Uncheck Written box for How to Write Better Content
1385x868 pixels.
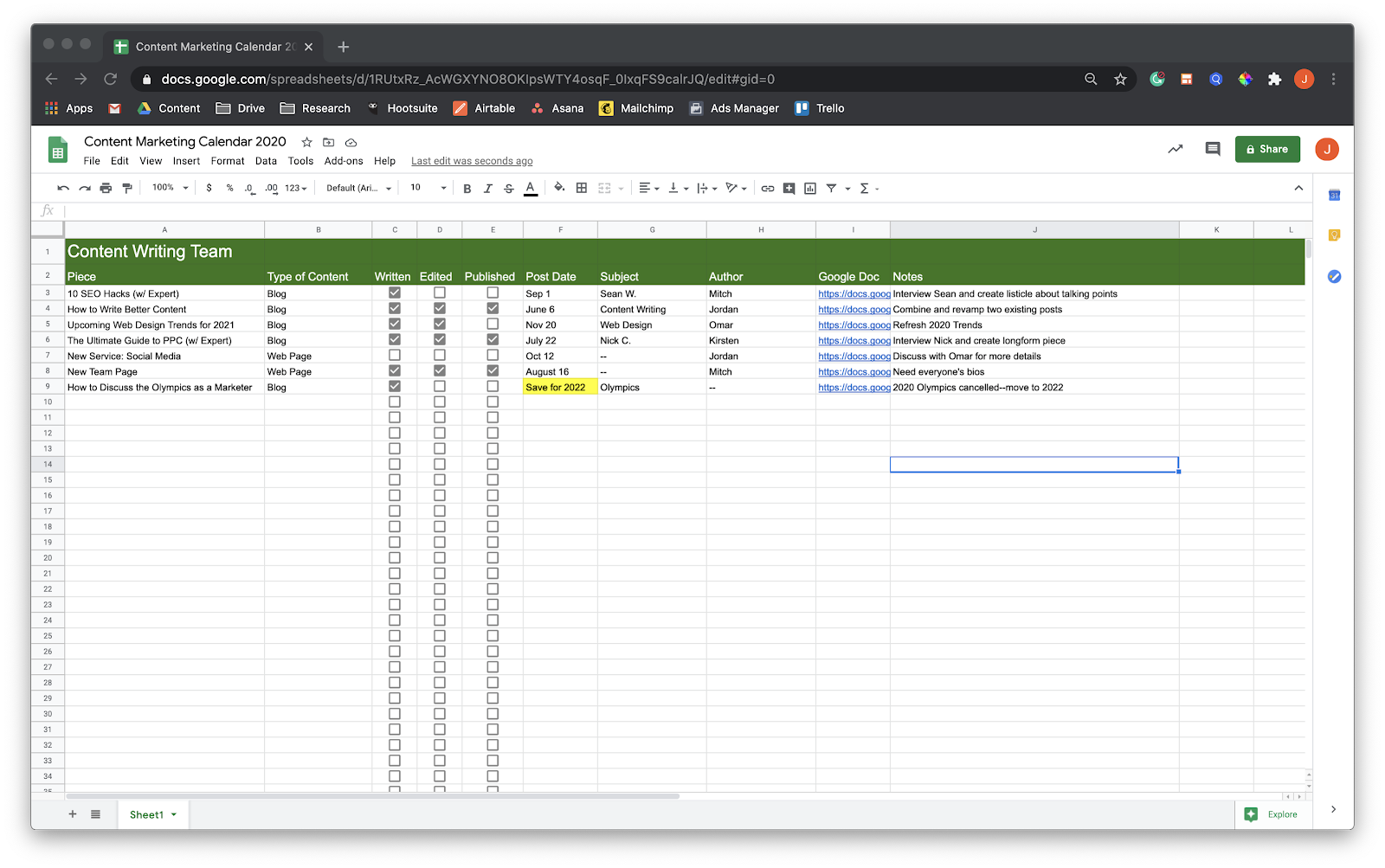click(395, 309)
